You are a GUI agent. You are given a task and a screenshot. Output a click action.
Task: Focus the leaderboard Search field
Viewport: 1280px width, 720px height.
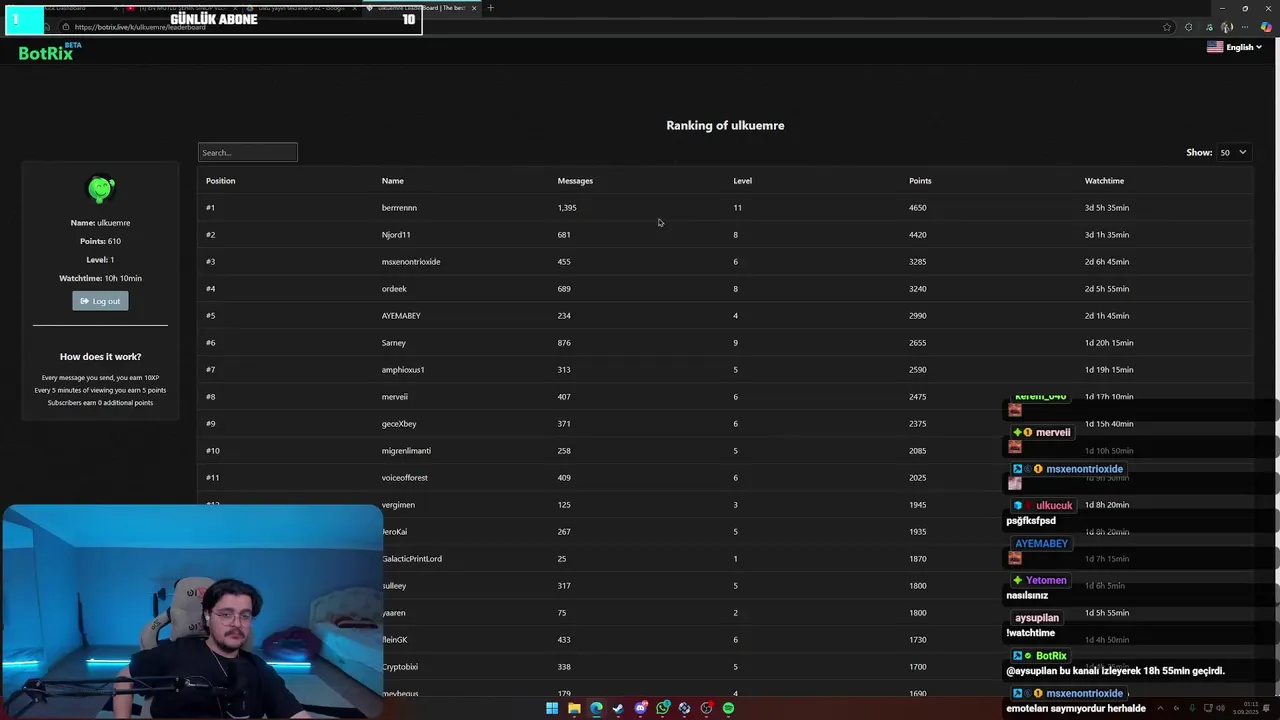click(247, 152)
